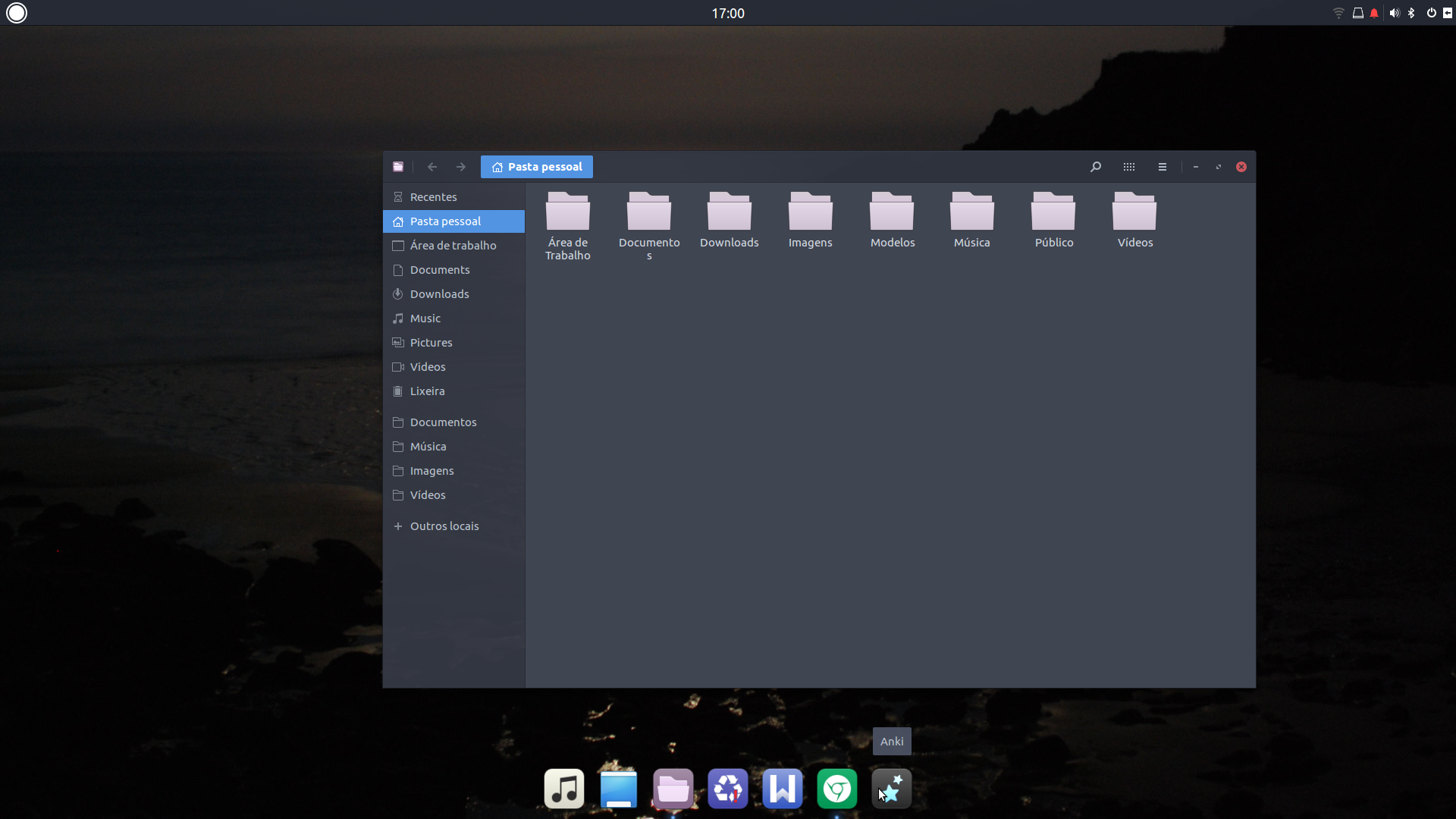1456x819 pixels.
Task: Open the Wi-Fi indicator in top panel
Action: (1338, 13)
